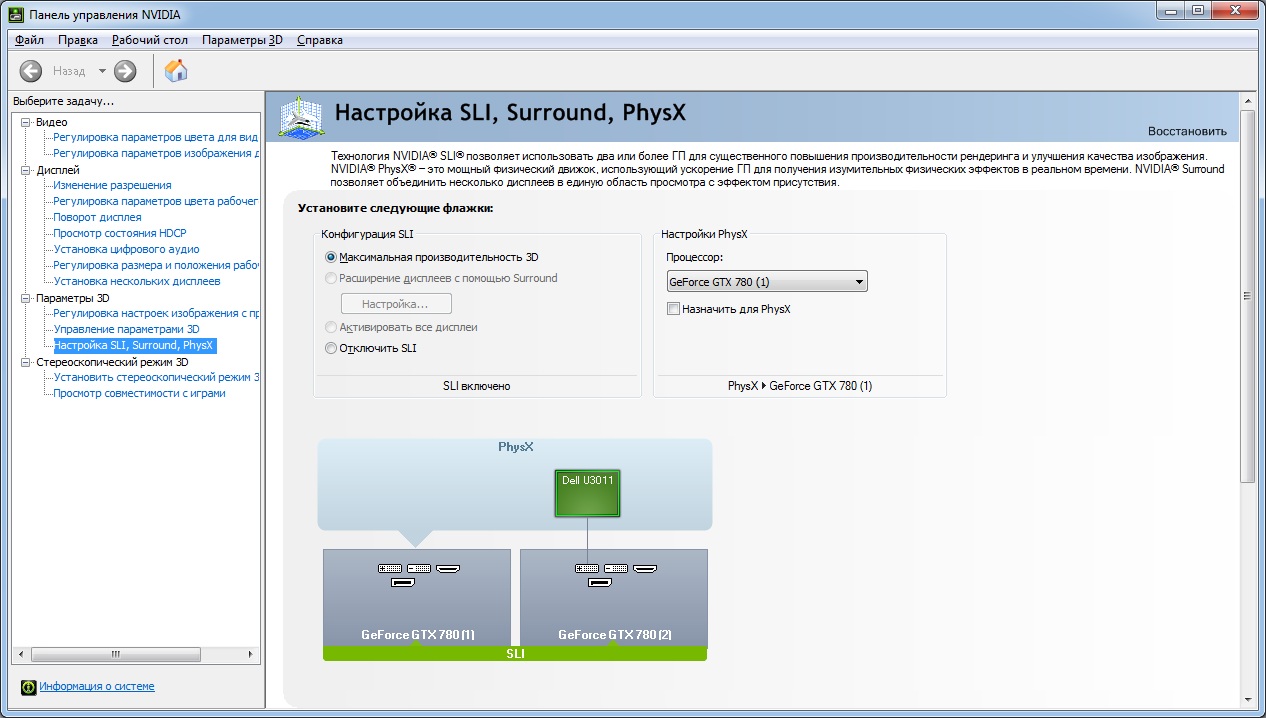Collapse the "Дисплей" tree node
Screen dimensions: 1266x718
pos(27,170)
